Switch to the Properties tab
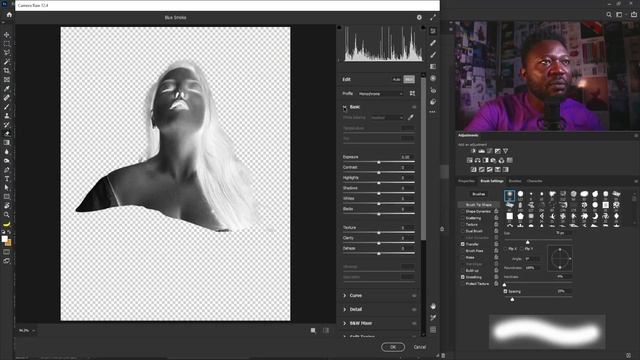Screen dimensions: 640x360 click(x=467, y=181)
